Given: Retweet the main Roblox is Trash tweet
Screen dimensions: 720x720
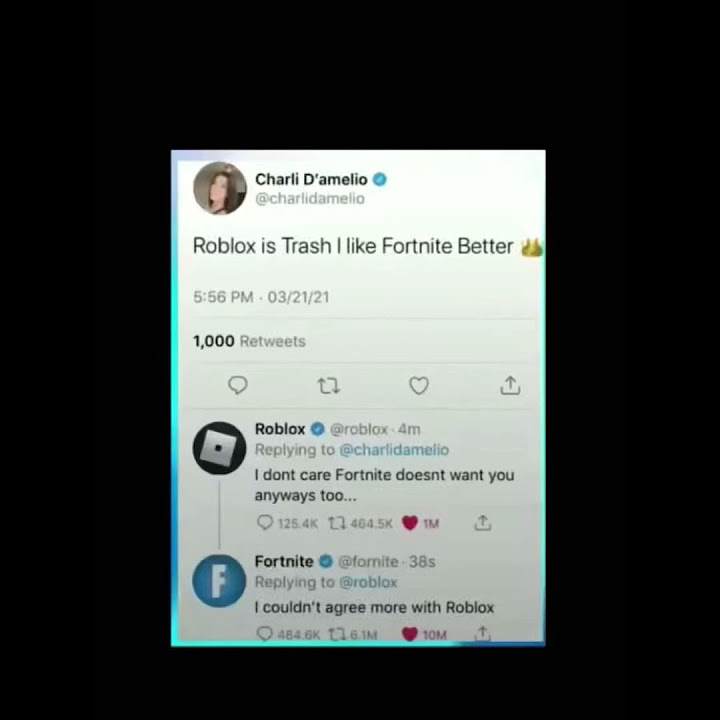Looking at the screenshot, I should click(329, 386).
